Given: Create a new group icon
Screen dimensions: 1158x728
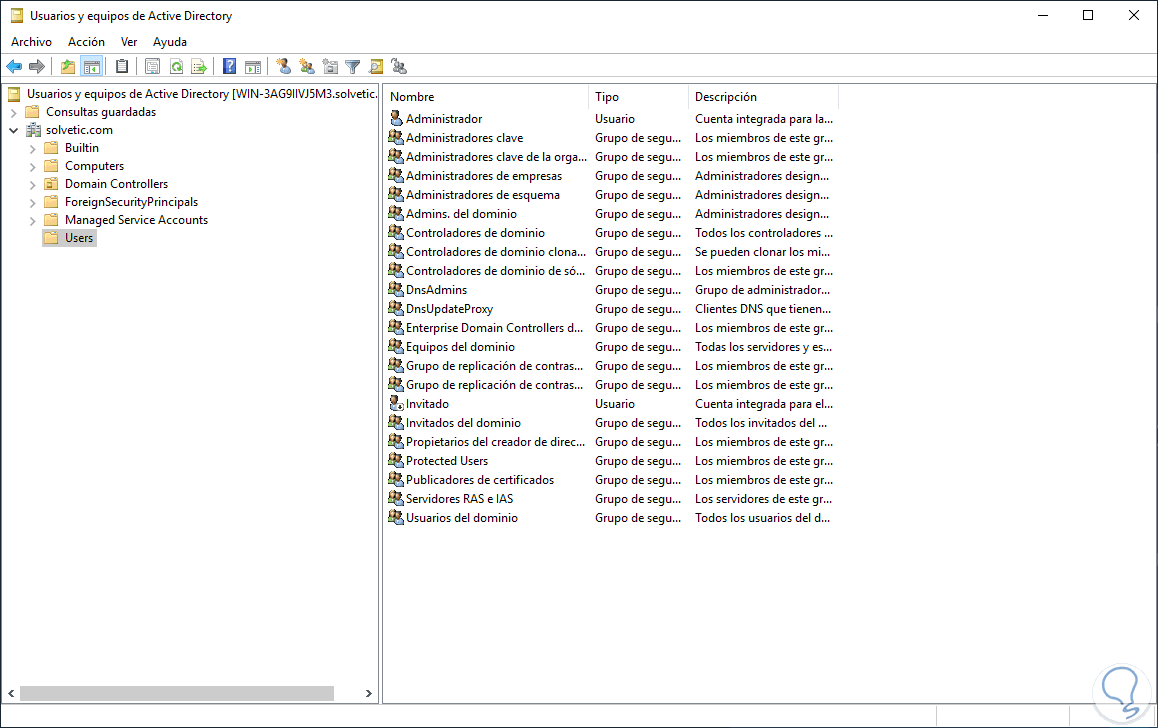Looking at the screenshot, I should coord(307,66).
